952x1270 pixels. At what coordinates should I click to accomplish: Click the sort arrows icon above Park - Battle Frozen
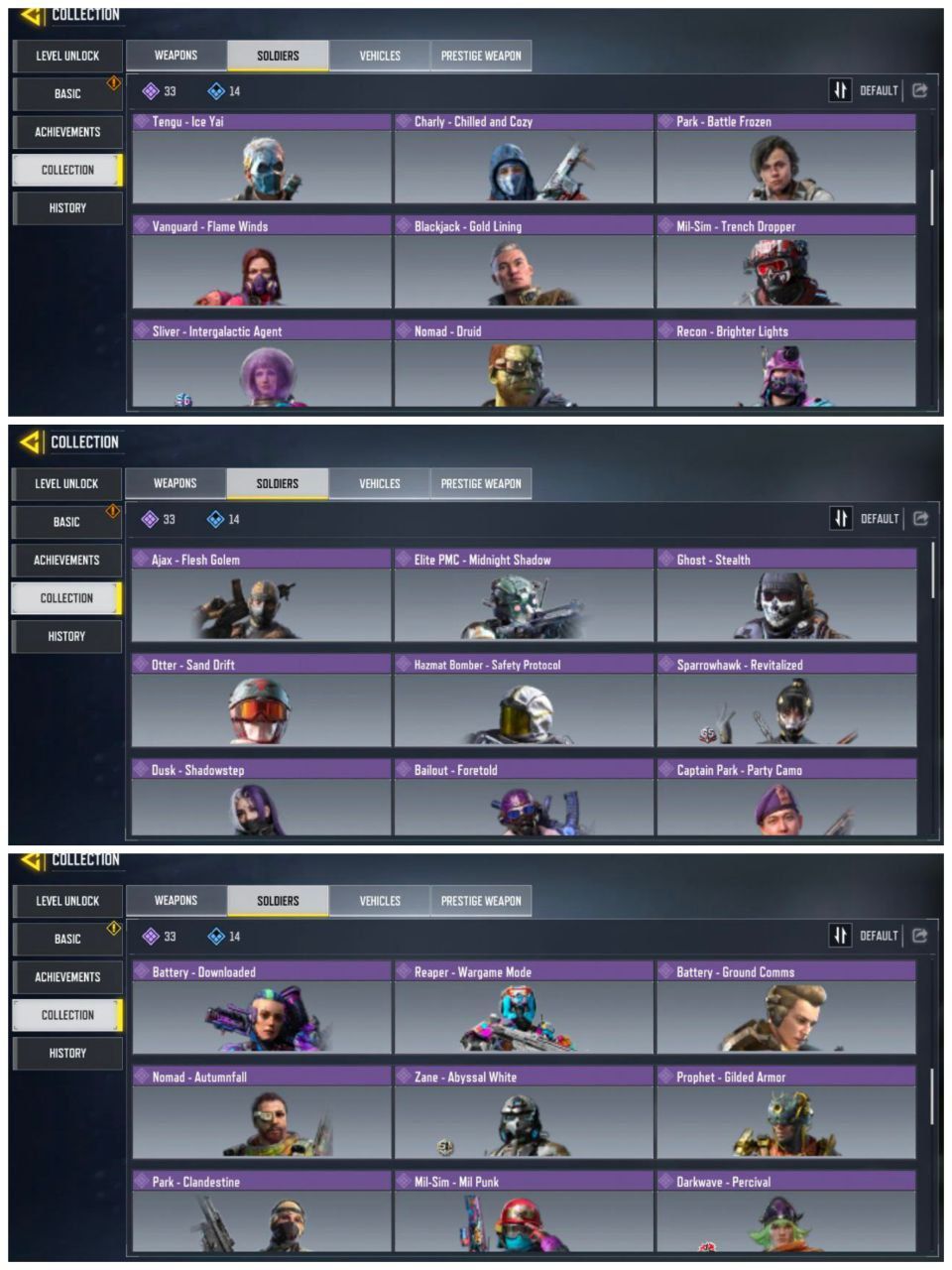point(840,90)
